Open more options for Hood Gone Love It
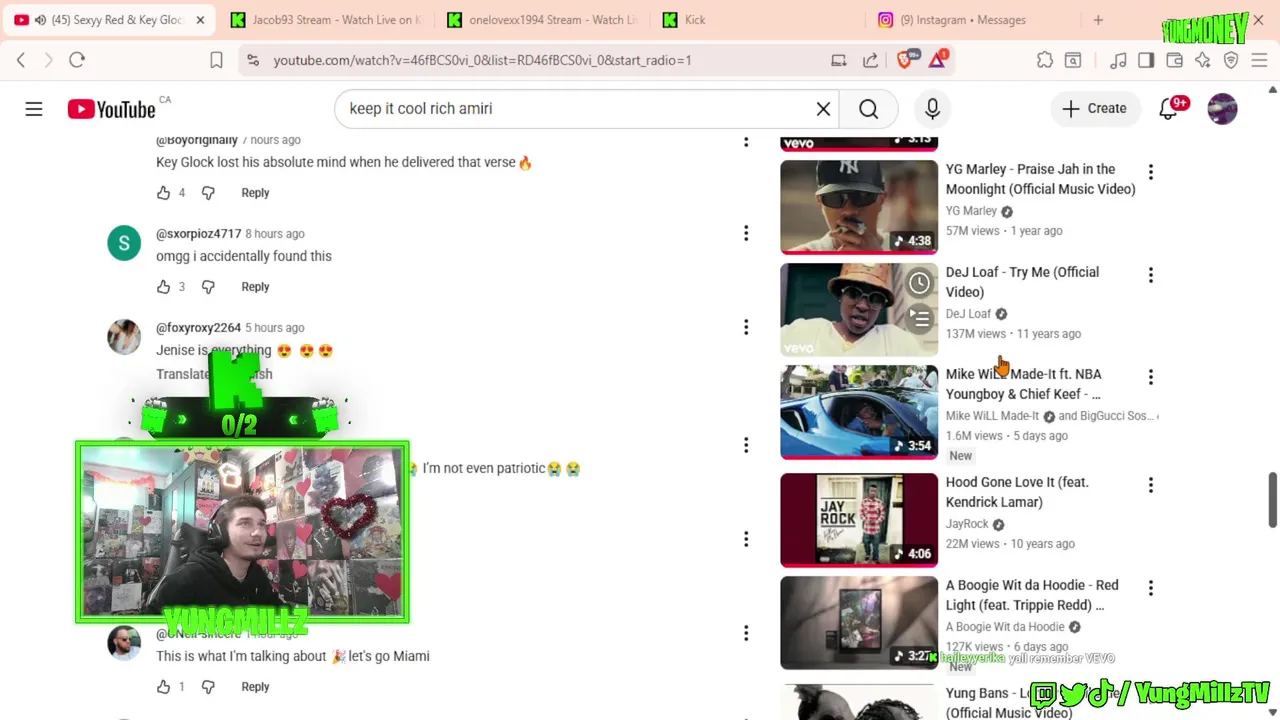This screenshot has height=720, width=1280. (1151, 485)
